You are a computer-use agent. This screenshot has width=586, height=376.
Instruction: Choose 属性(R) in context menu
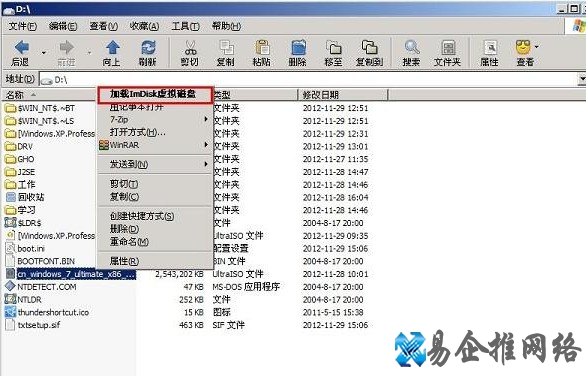tap(155, 261)
